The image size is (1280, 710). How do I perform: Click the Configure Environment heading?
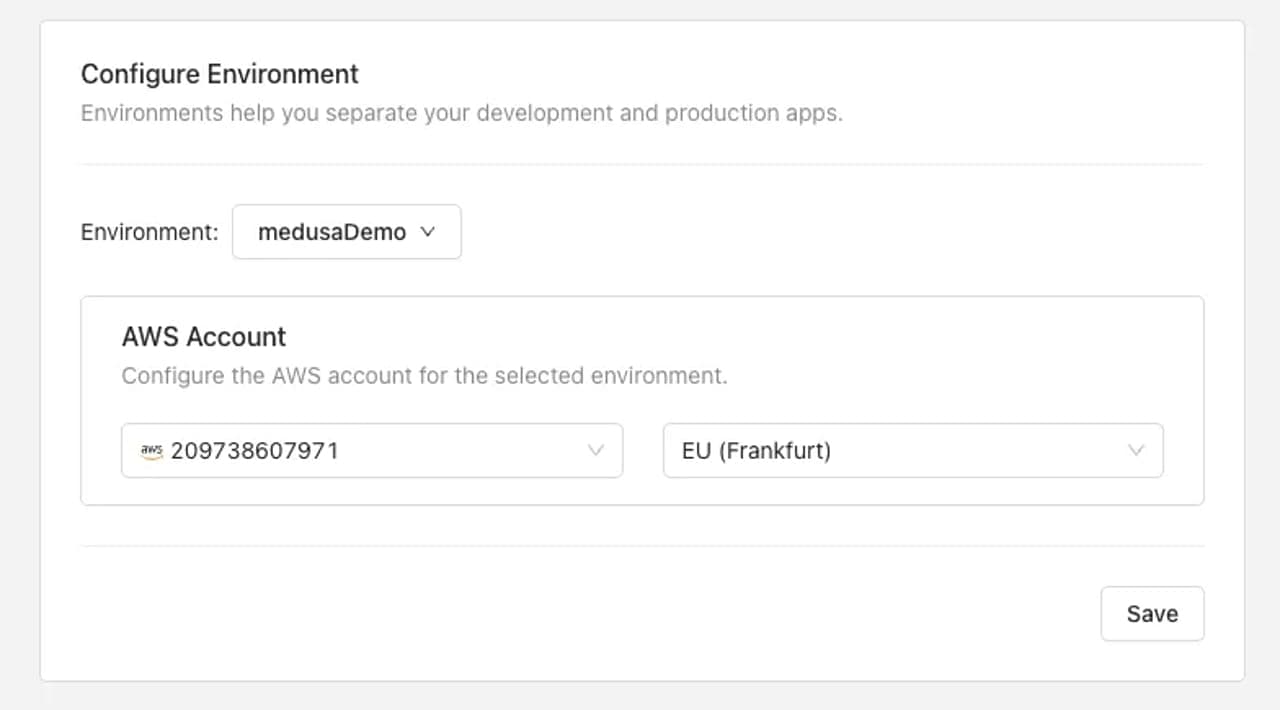pyautogui.click(x=220, y=74)
